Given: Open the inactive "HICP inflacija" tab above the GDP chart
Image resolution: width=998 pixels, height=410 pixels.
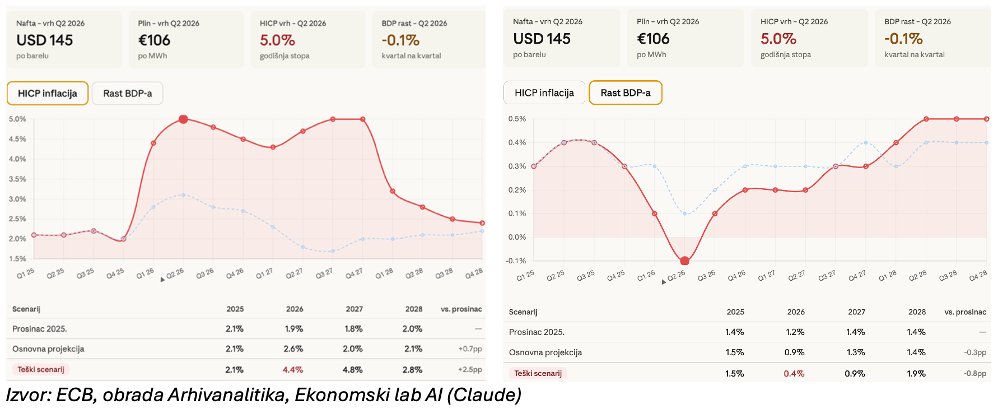Looking at the screenshot, I should 544,93.
